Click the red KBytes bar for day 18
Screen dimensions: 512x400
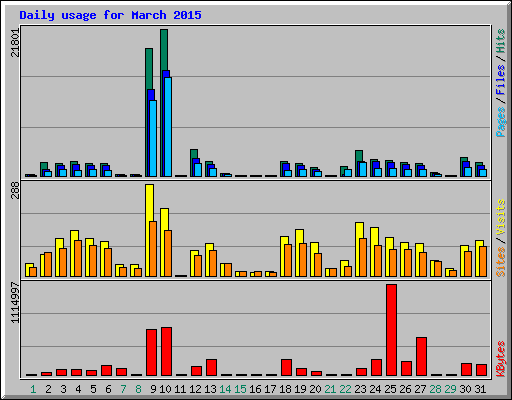click(286, 368)
